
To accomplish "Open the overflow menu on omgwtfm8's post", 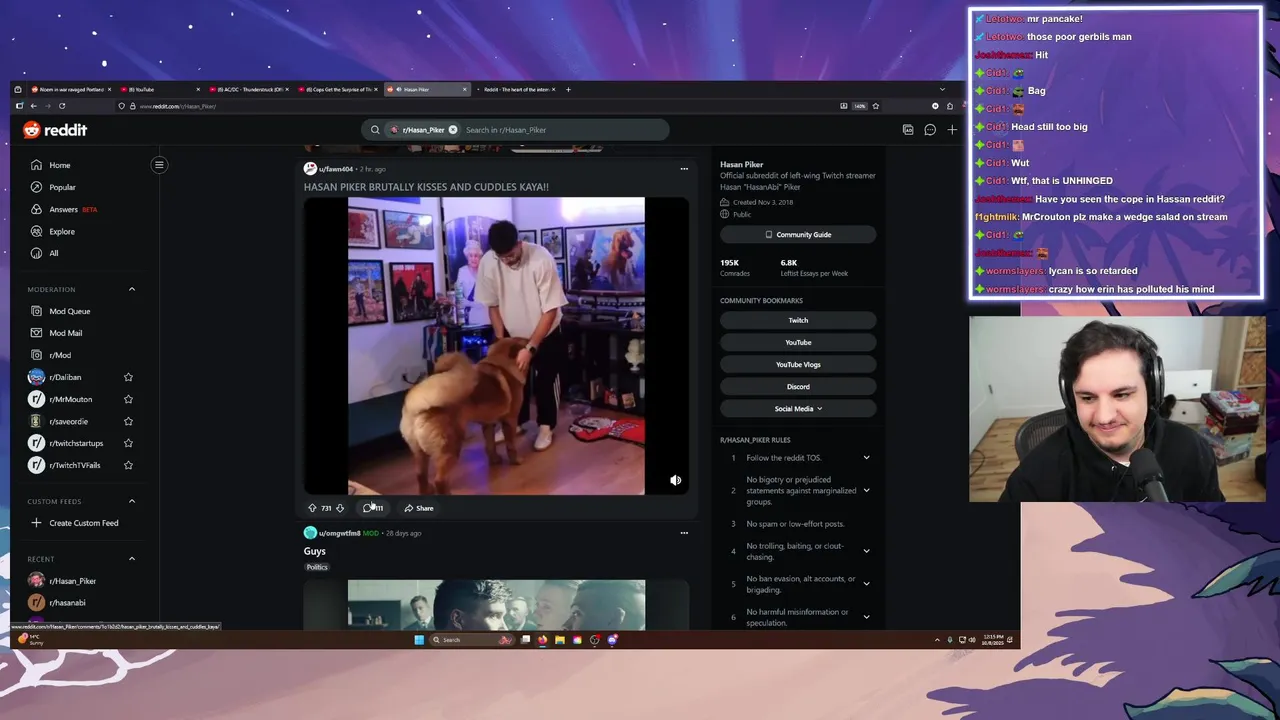I will tap(684, 533).
